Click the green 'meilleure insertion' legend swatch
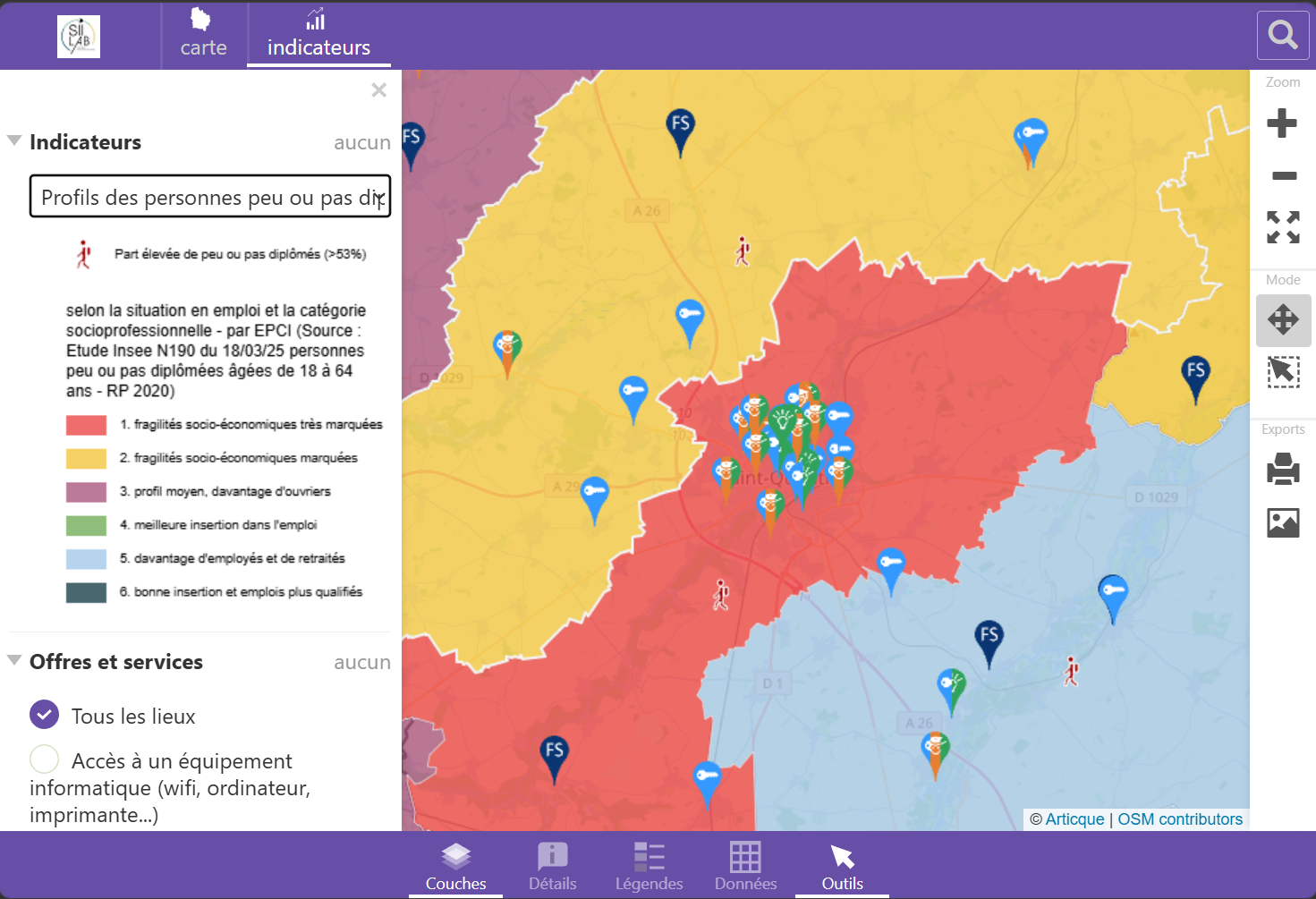 [x=86, y=525]
